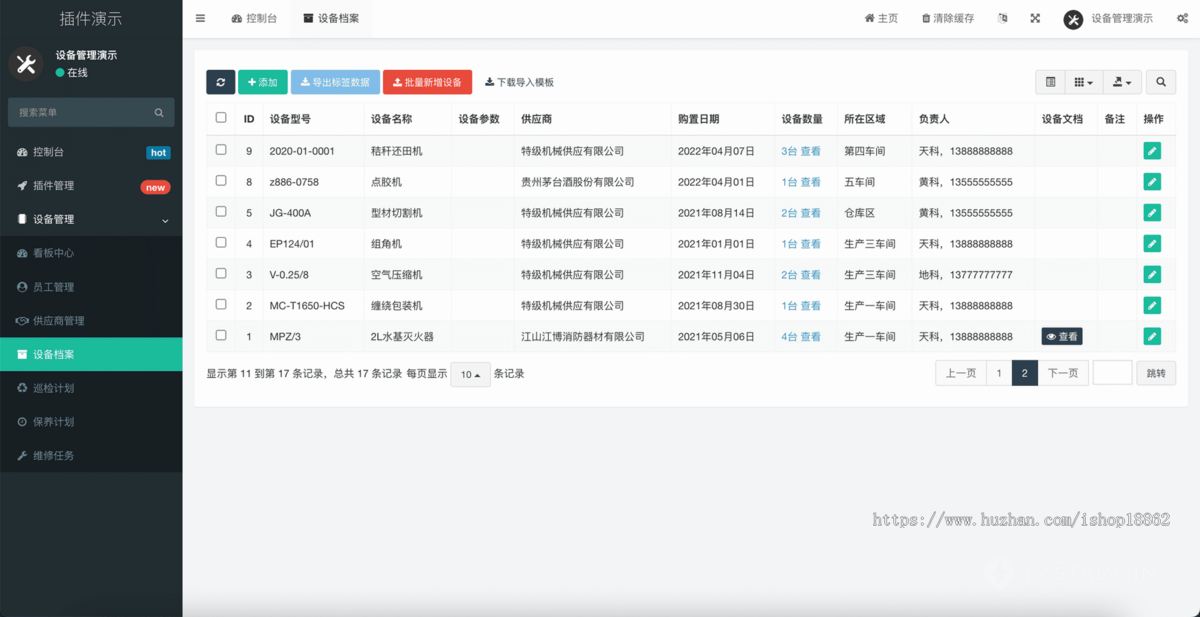Click the refresh icon above the table

click(221, 82)
